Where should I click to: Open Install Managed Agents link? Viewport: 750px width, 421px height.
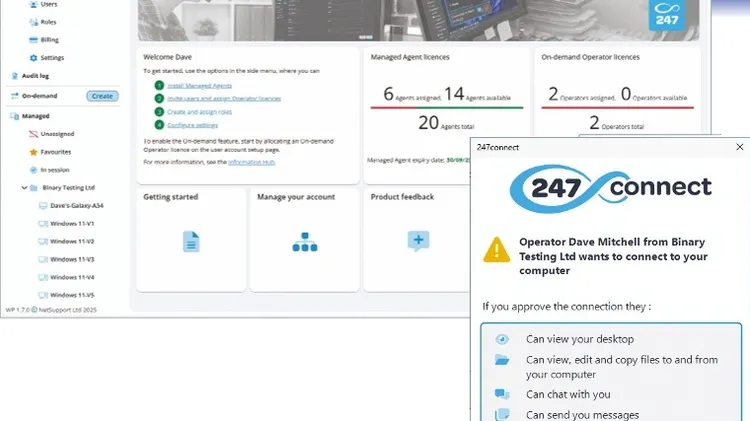pos(199,86)
